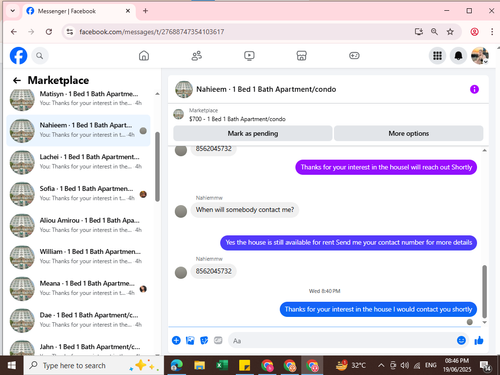Reload the page
Screen dimensions: 500x375
[x=49, y=32]
